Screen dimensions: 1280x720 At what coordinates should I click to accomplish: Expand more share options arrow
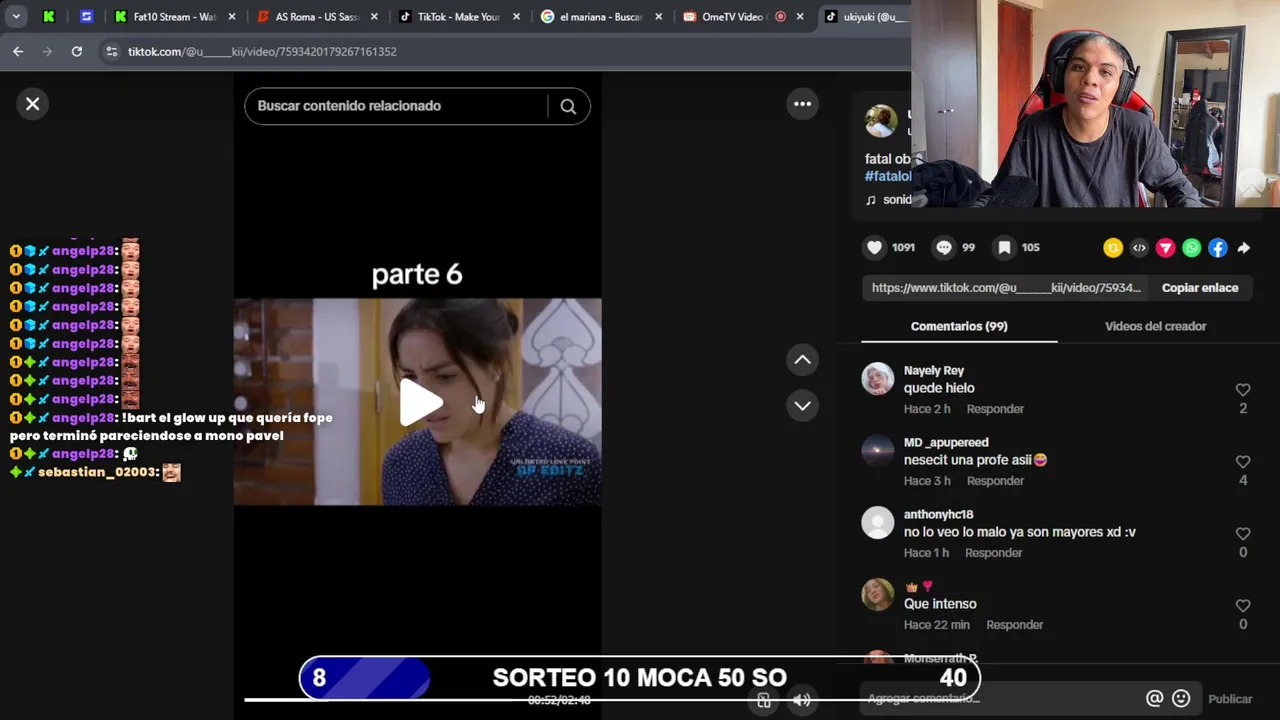click(x=1244, y=248)
